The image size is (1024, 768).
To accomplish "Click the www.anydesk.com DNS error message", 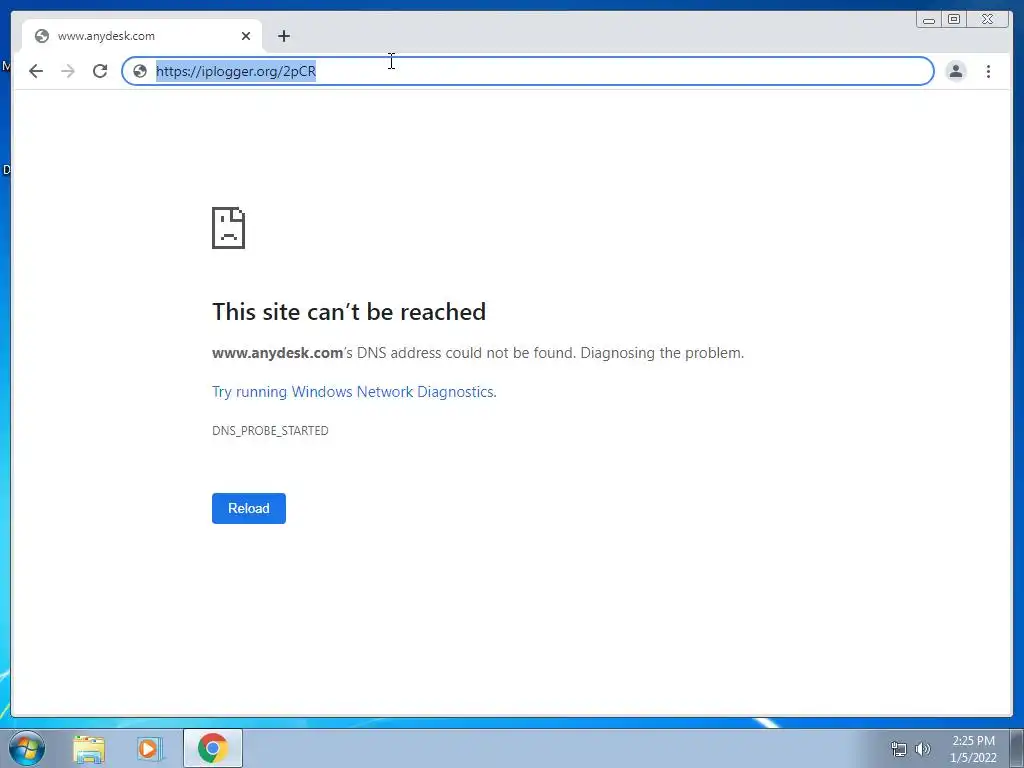I will tap(478, 353).
